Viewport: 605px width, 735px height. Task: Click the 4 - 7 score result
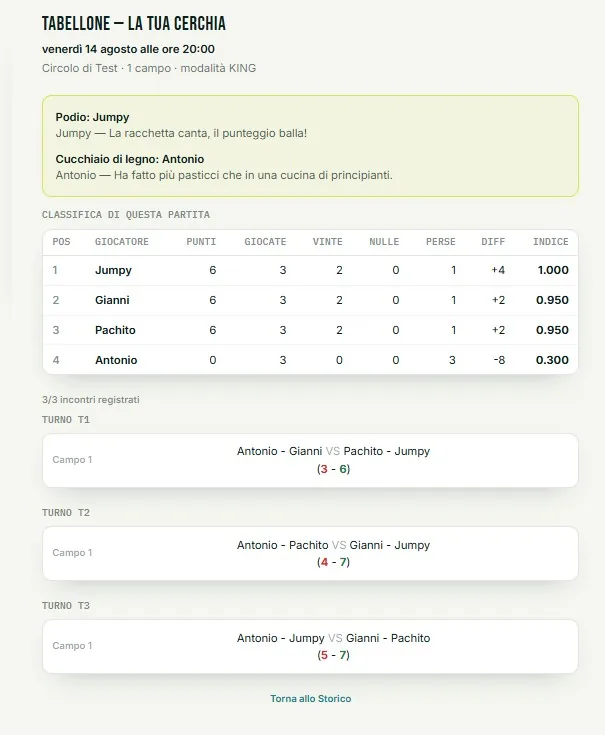tap(333, 562)
